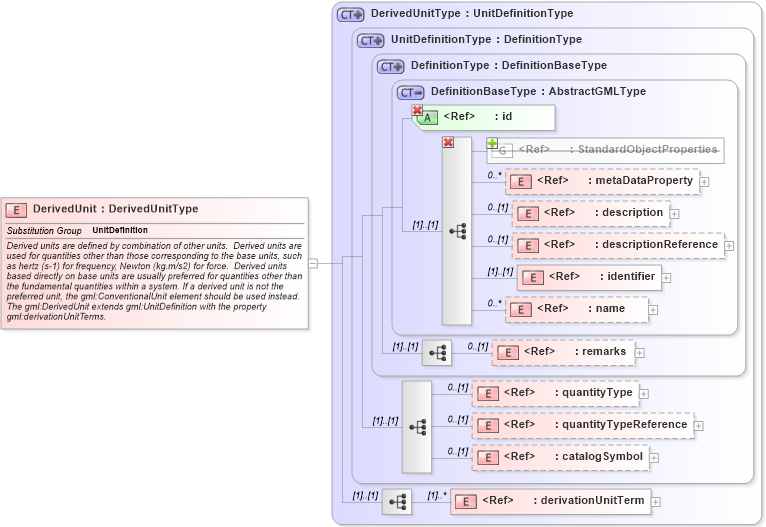Click the E icon of catalogSymbol
766x527 pixels.
point(488,458)
